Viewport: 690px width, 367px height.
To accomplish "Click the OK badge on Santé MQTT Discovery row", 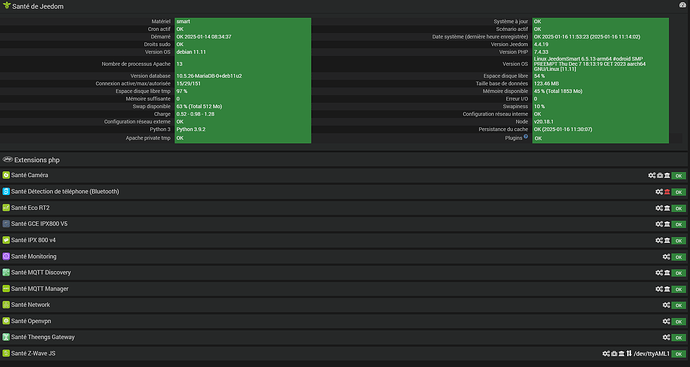I will tap(679, 273).
